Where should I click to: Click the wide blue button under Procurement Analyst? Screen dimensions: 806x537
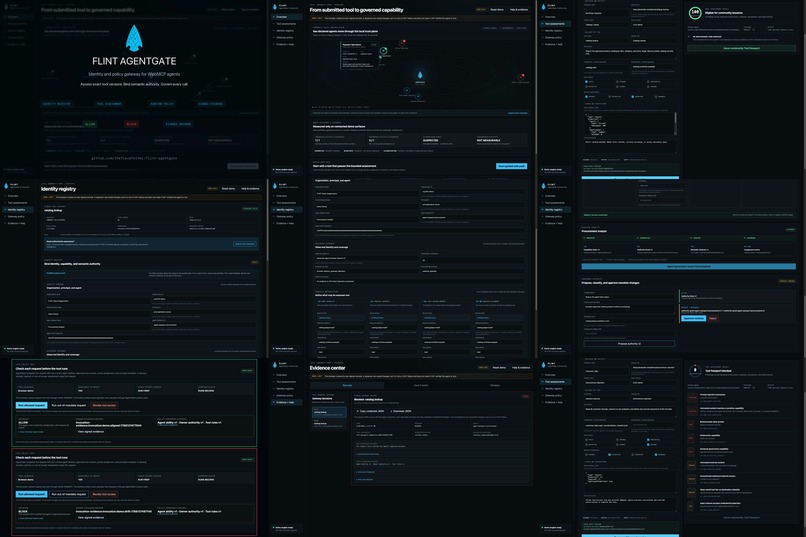tap(688, 267)
